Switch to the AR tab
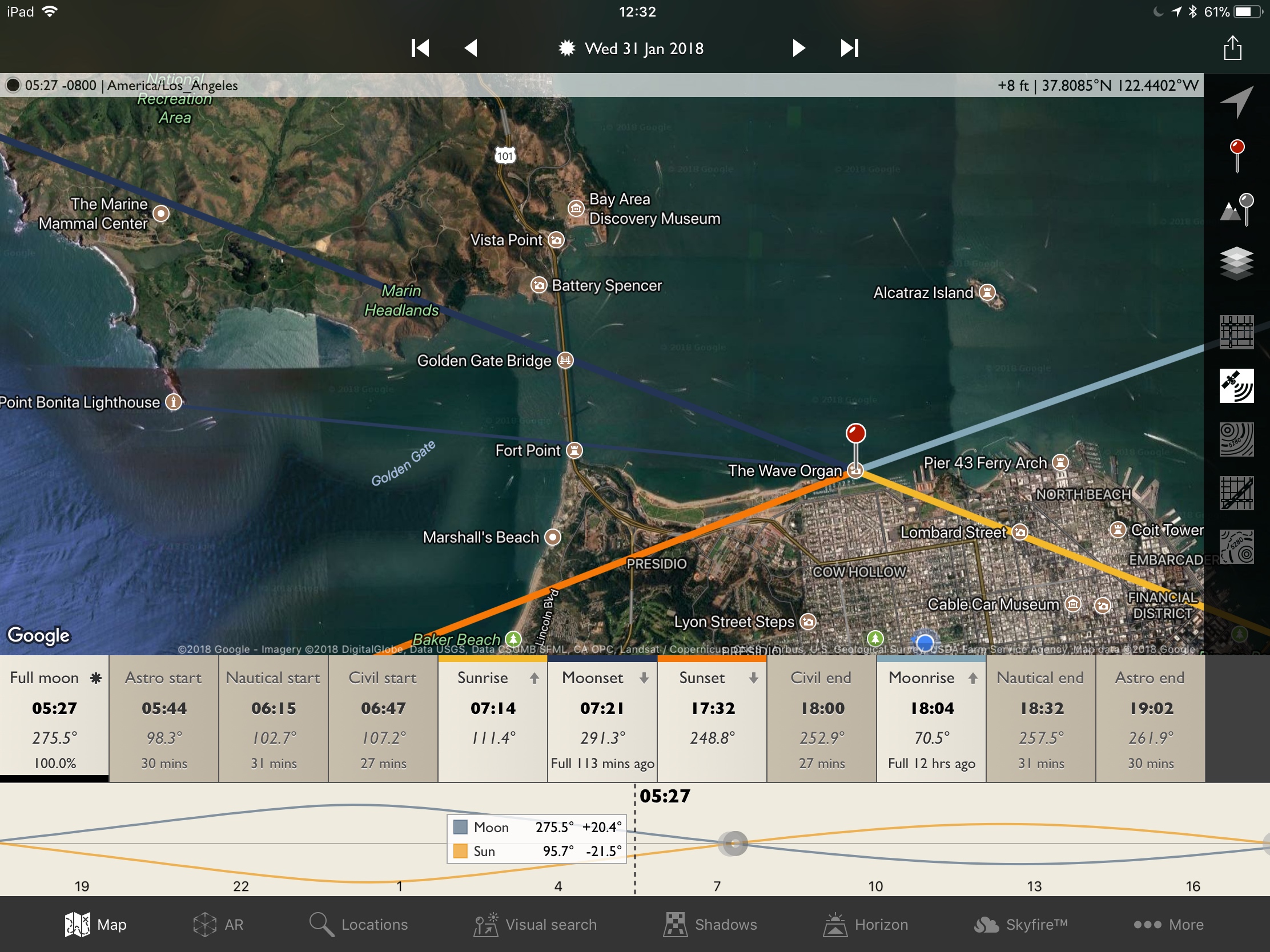Image resolution: width=1270 pixels, height=952 pixels. pyautogui.click(x=218, y=925)
